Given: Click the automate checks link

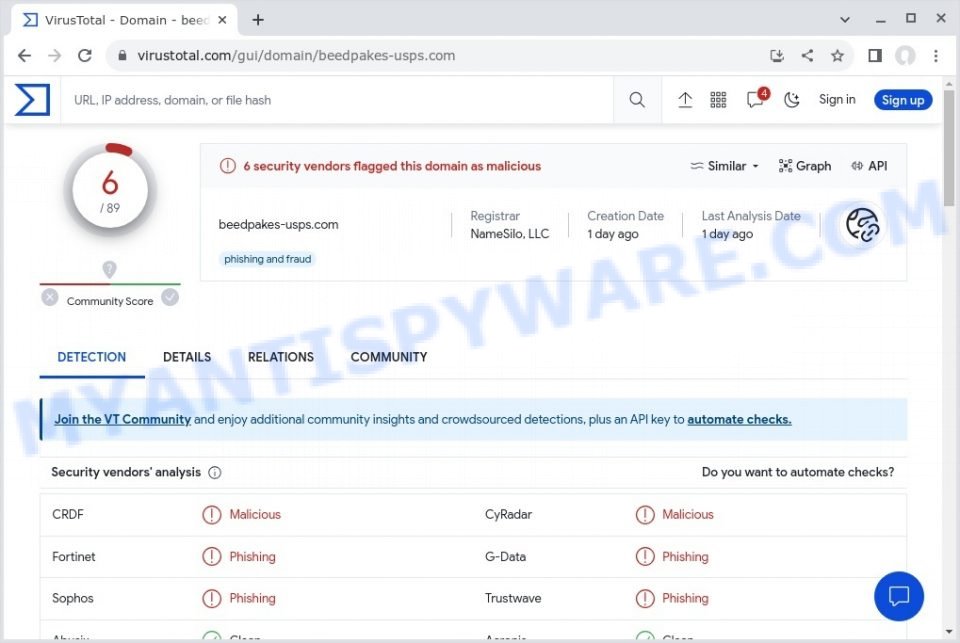Looking at the screenshot, I should tap(739, 419).
